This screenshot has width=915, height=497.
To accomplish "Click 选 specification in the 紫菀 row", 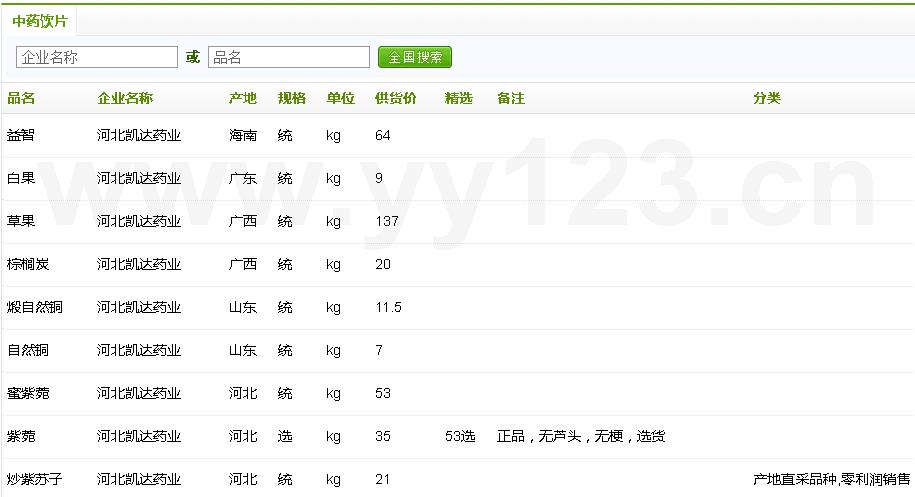I will pyautogui.click(x=285, y=436).
